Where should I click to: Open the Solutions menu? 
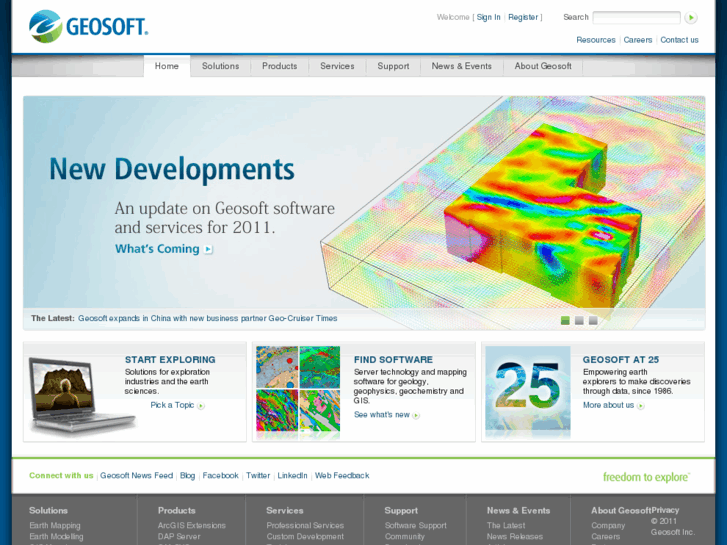pos(221,66)
